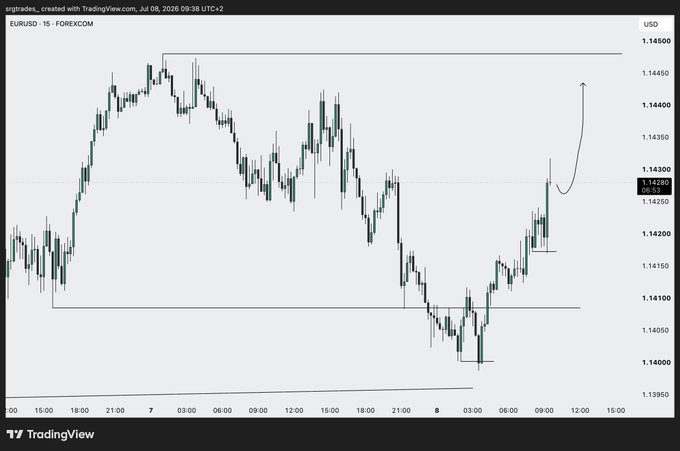Viewport: 680px width, 451px height.
Task: Click the current price label 1.14280
Action: 655,183
